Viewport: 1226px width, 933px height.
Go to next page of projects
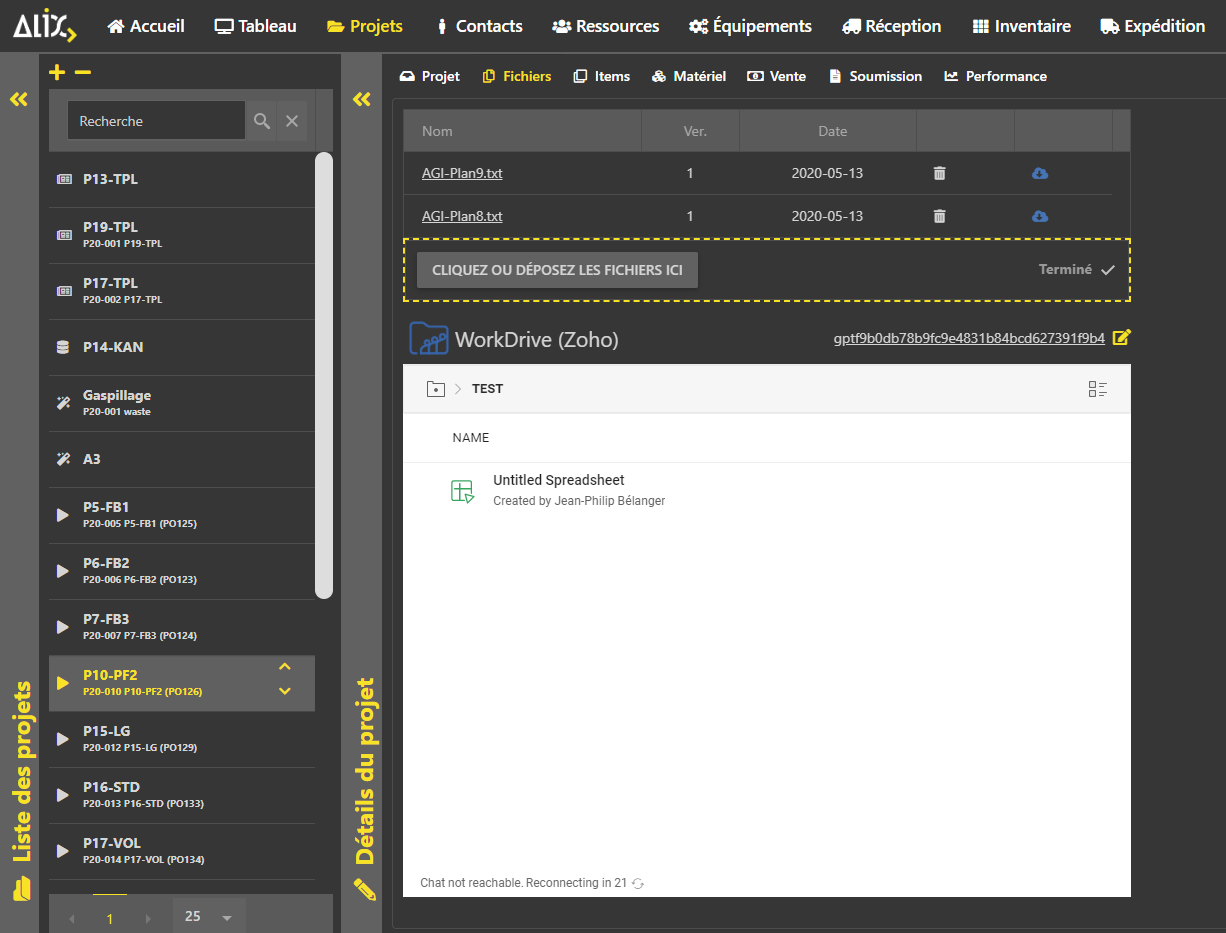(148, 919)
